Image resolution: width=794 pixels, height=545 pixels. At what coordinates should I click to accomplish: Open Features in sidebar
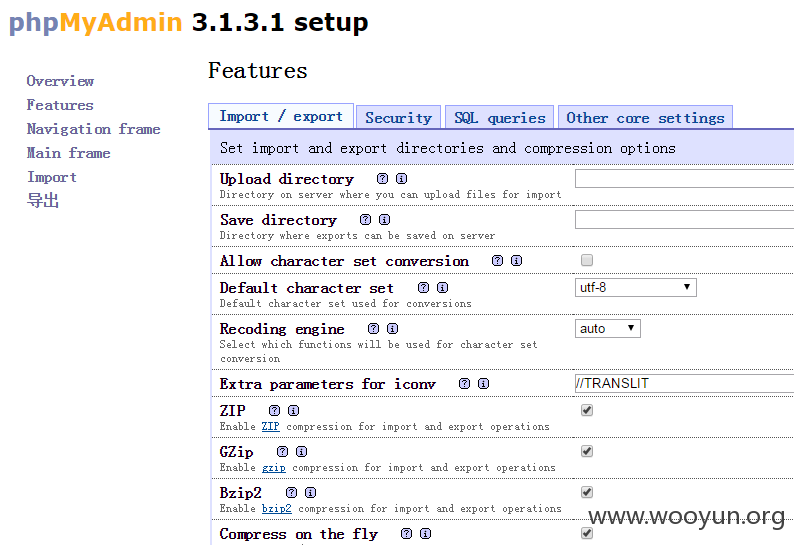coord(60,105)
